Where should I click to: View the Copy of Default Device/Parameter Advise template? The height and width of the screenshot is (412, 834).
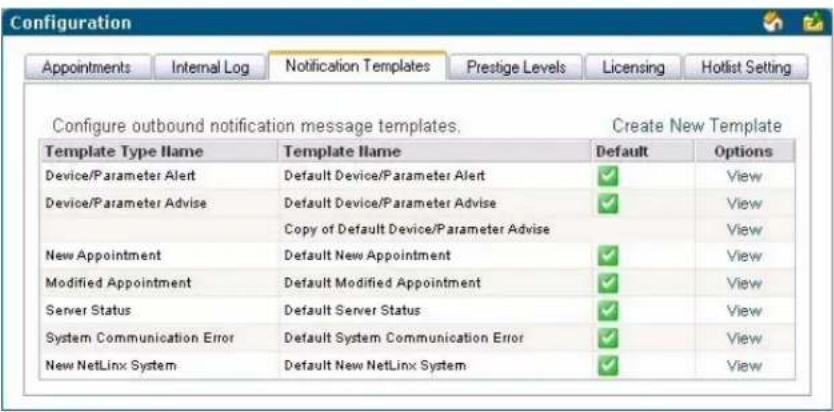coord(744,230)
